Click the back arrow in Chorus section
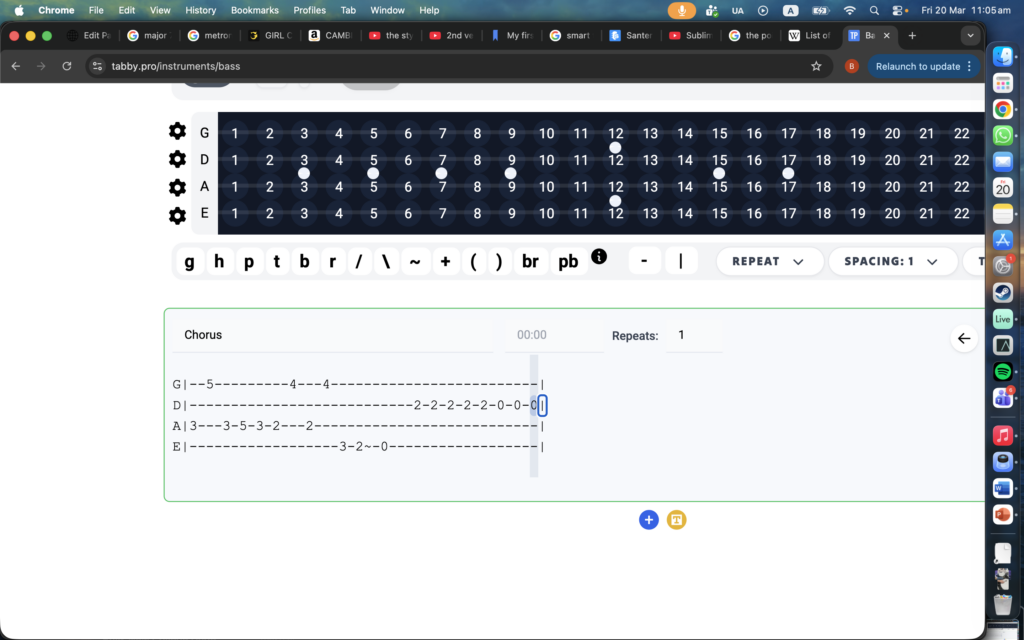Screen dimensions: 1024x640 [964, 338]
